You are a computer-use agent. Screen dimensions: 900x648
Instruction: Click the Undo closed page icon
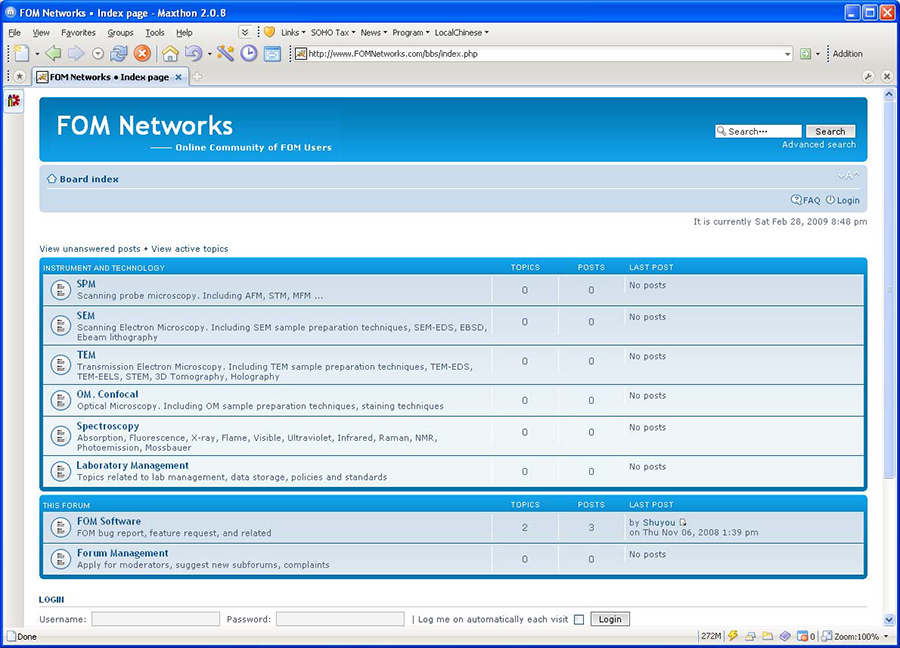[x=193, y=53]
